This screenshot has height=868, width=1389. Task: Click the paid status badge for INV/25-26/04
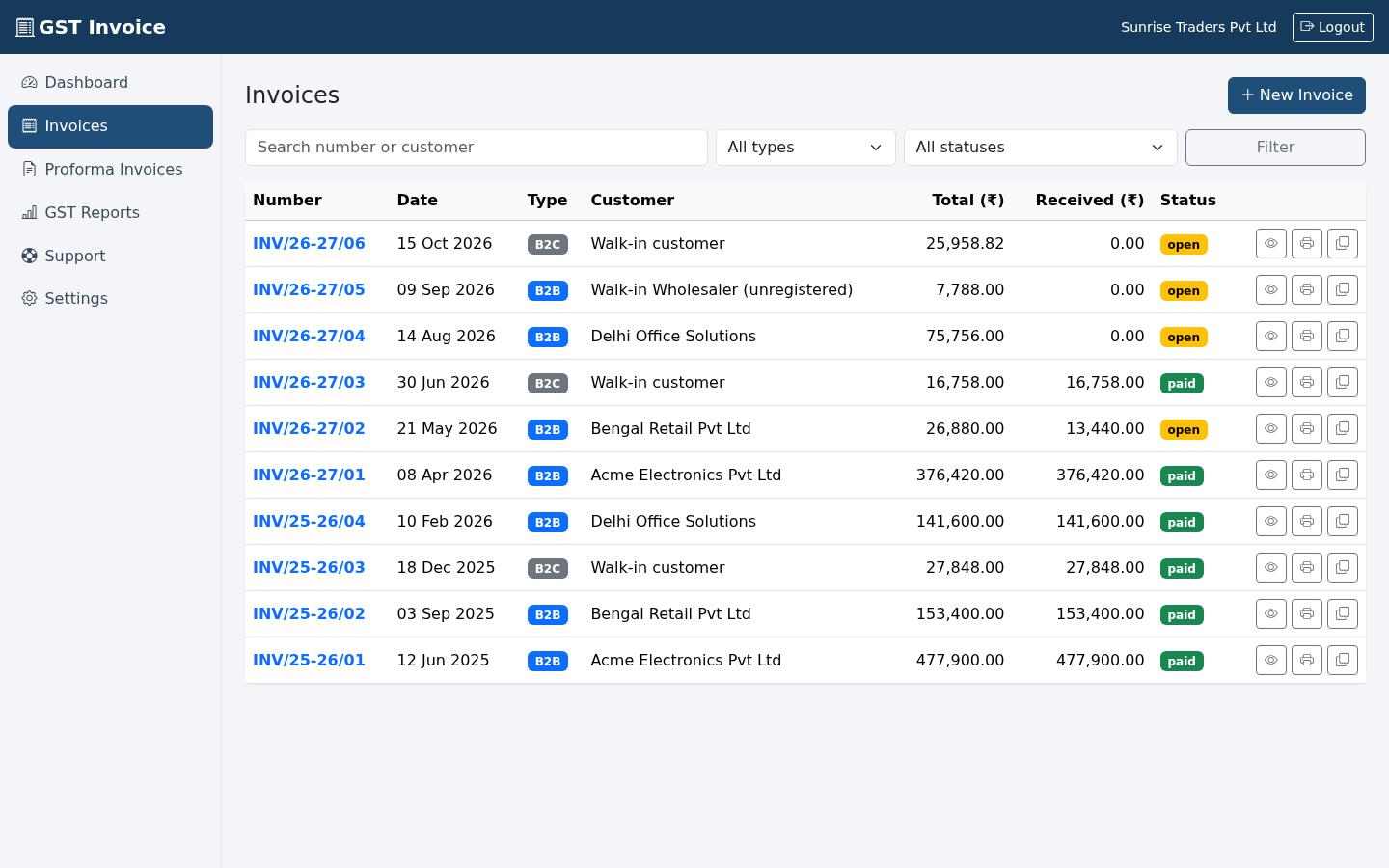point(1182,523)
